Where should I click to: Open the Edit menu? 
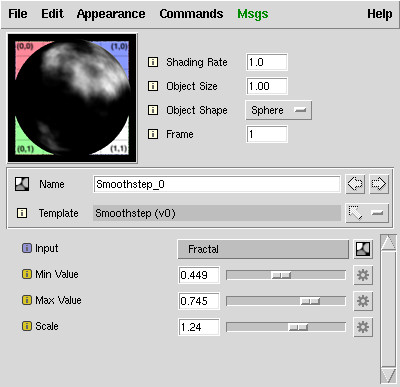[x=52, y=14]
